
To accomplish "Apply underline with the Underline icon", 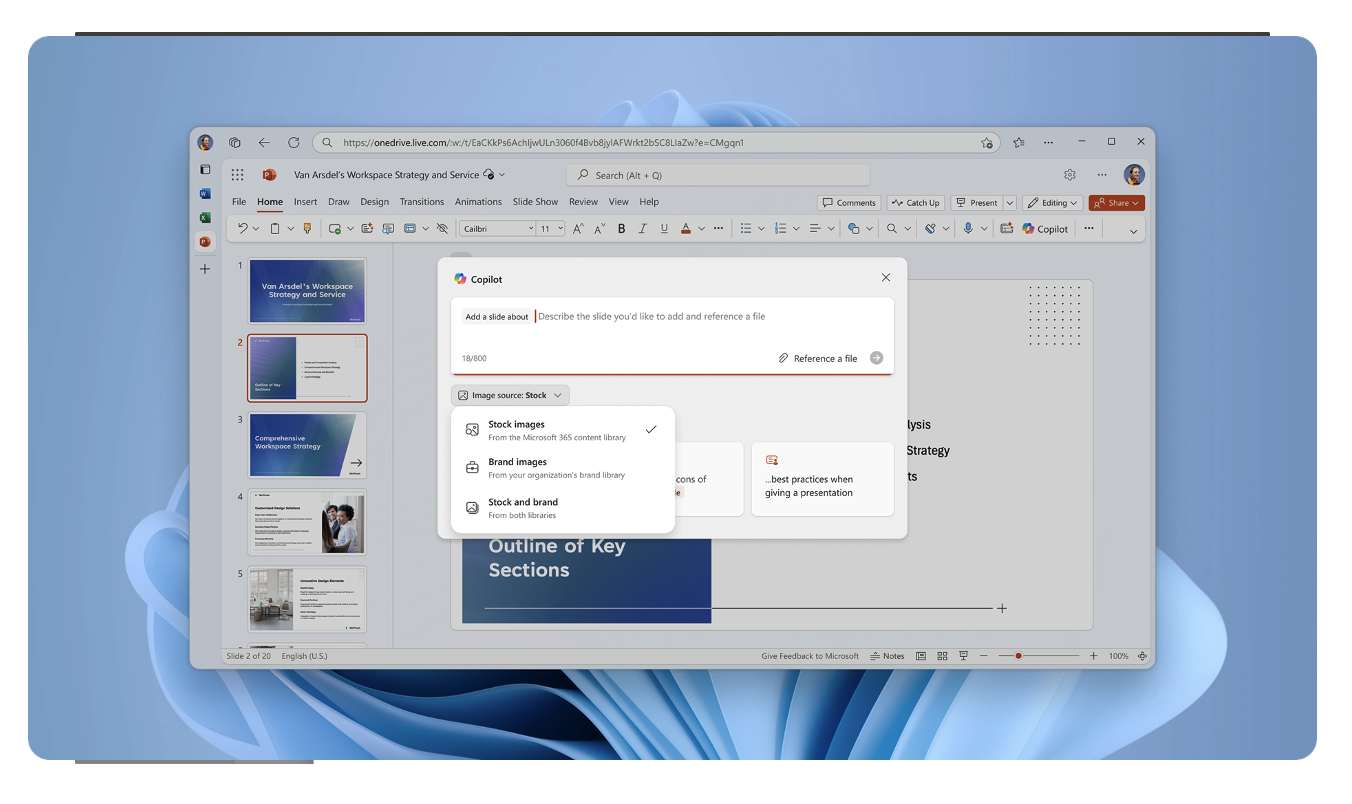I will click(664, 229).
